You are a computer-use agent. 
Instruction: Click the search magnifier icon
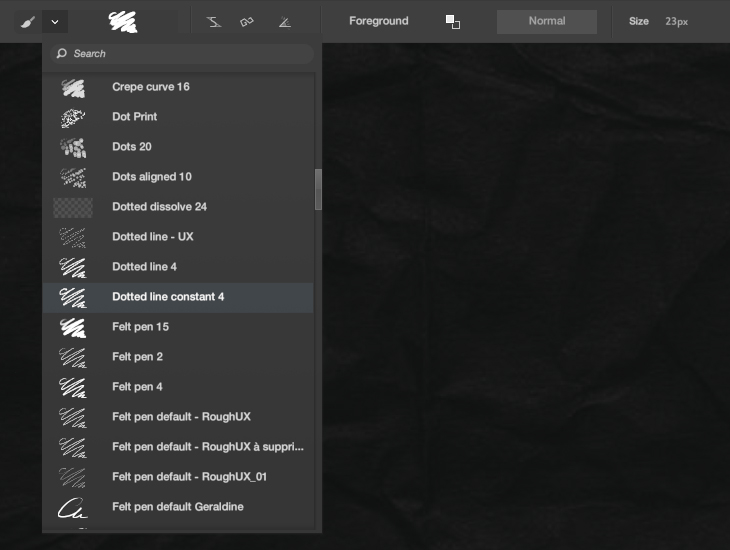click(61, 54)
